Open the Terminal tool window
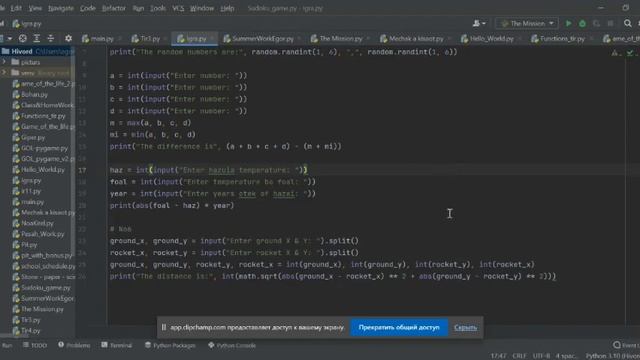The width and height of the screenshot is (640, 360). click(x=117, y=345)
